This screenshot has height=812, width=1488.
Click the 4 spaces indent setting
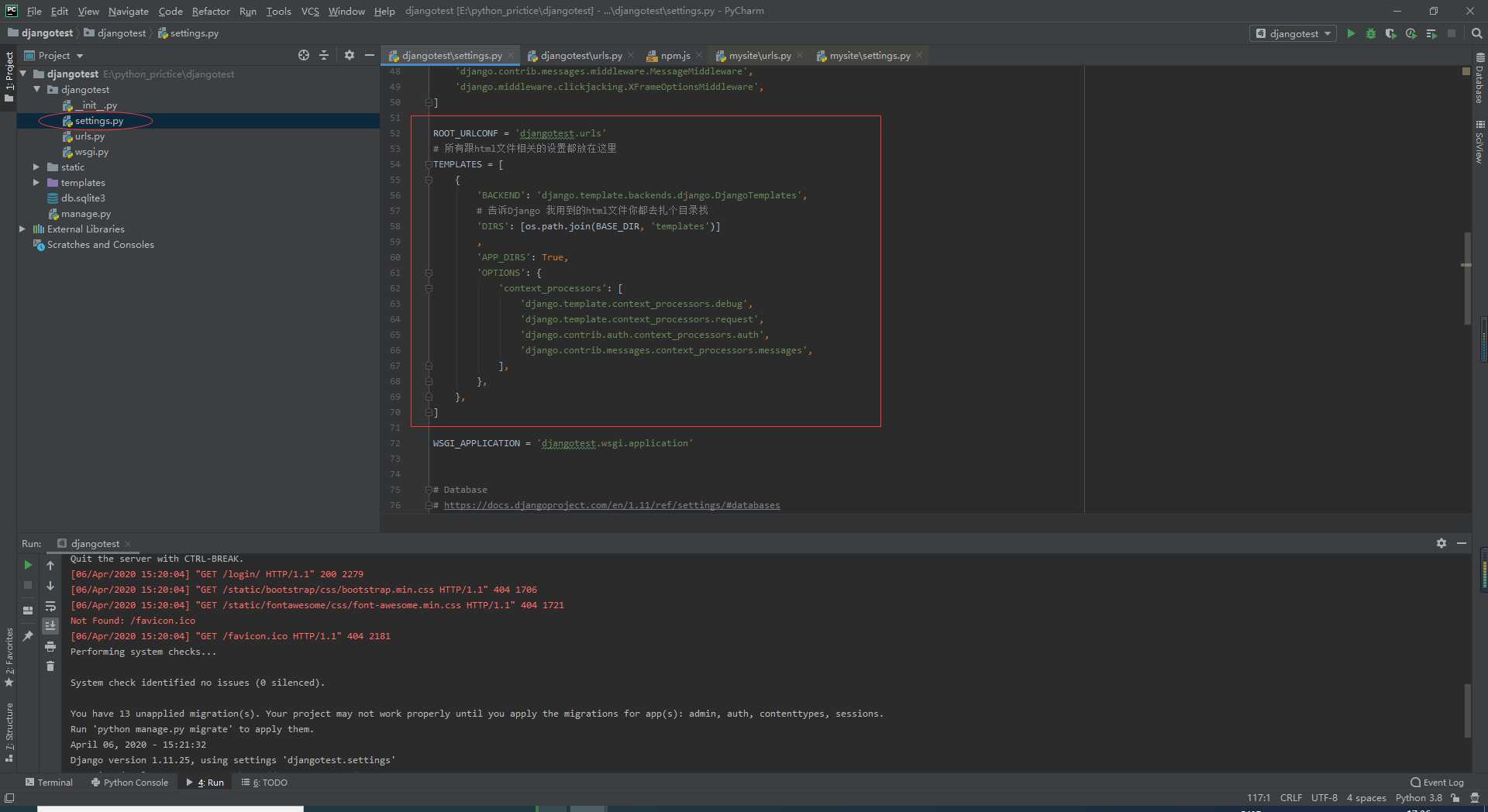pyautogui.click(x=1366, y=798)
